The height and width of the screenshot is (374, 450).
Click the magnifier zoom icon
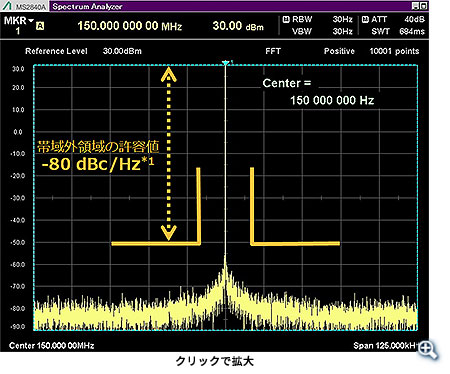pos(429,350)
